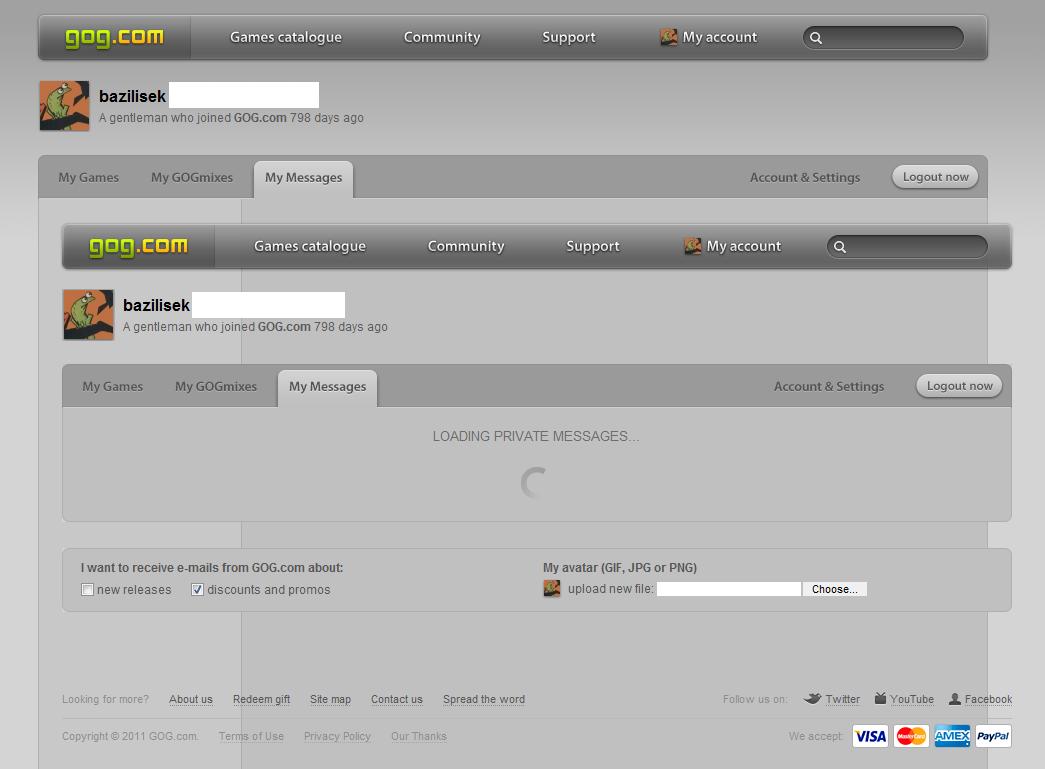Open Community in the inner navigation bar
This screenshot has width=1045, height=769.
pyautogui.click(x=466, y=246)
